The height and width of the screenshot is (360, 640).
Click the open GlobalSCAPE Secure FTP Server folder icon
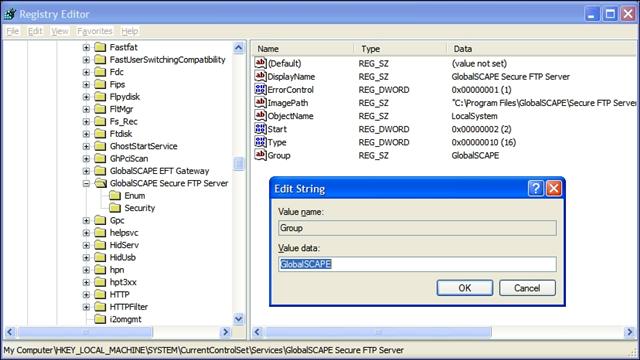pos(100,183)
